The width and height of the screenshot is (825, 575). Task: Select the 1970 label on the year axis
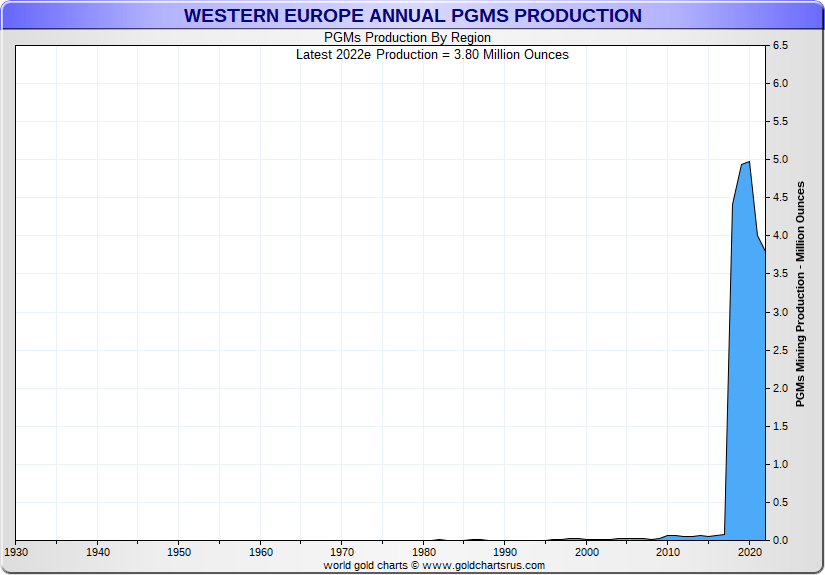342,551
